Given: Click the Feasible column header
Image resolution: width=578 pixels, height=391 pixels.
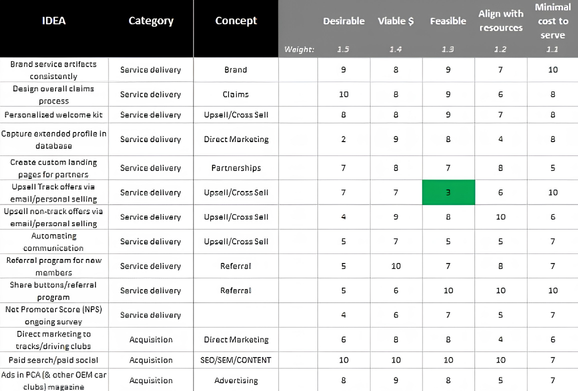Looking at the screenshot, I should 448,21.
